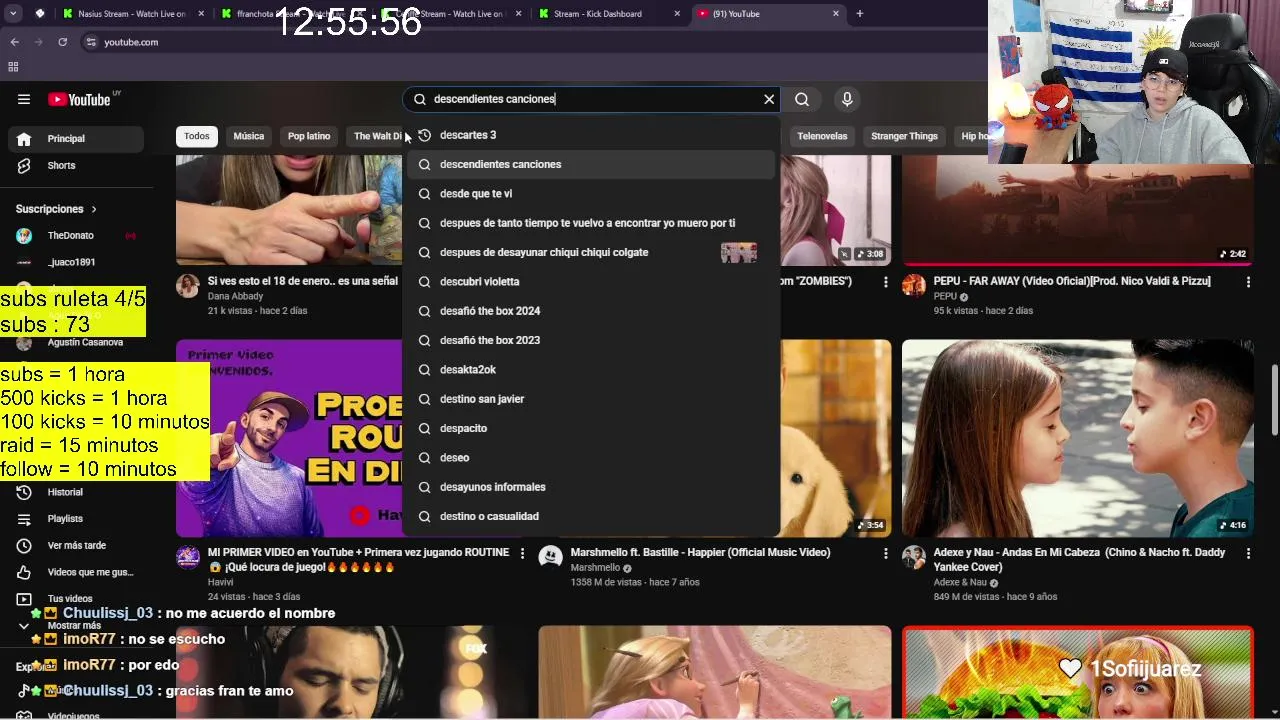
Task: Open options menu for Marshmello Happier video
Action: click(x=885, y=553)
